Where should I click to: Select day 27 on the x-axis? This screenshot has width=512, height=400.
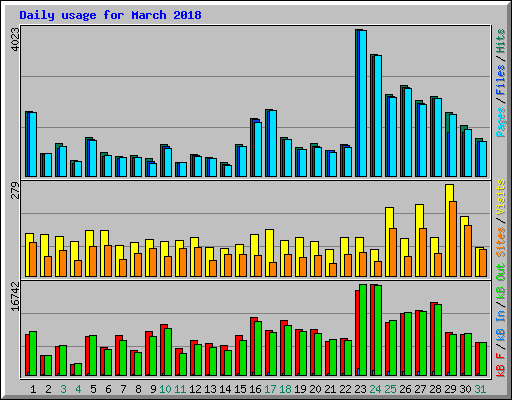click(x=420, y=389)
